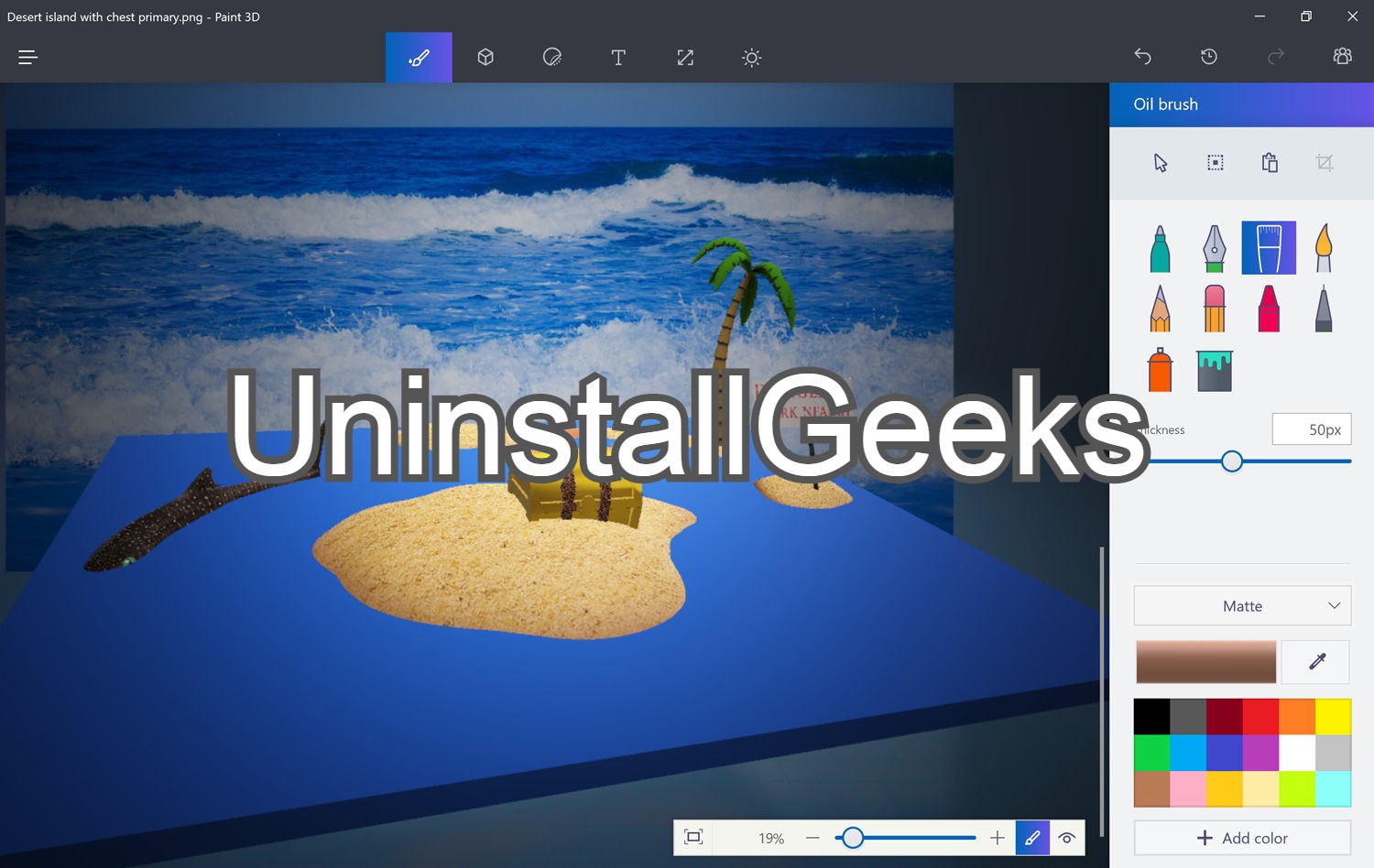The height and width of the screenshot is (868, 1374).
Task: Select the Art tools brush tab
Action: (x=419, y=58)
